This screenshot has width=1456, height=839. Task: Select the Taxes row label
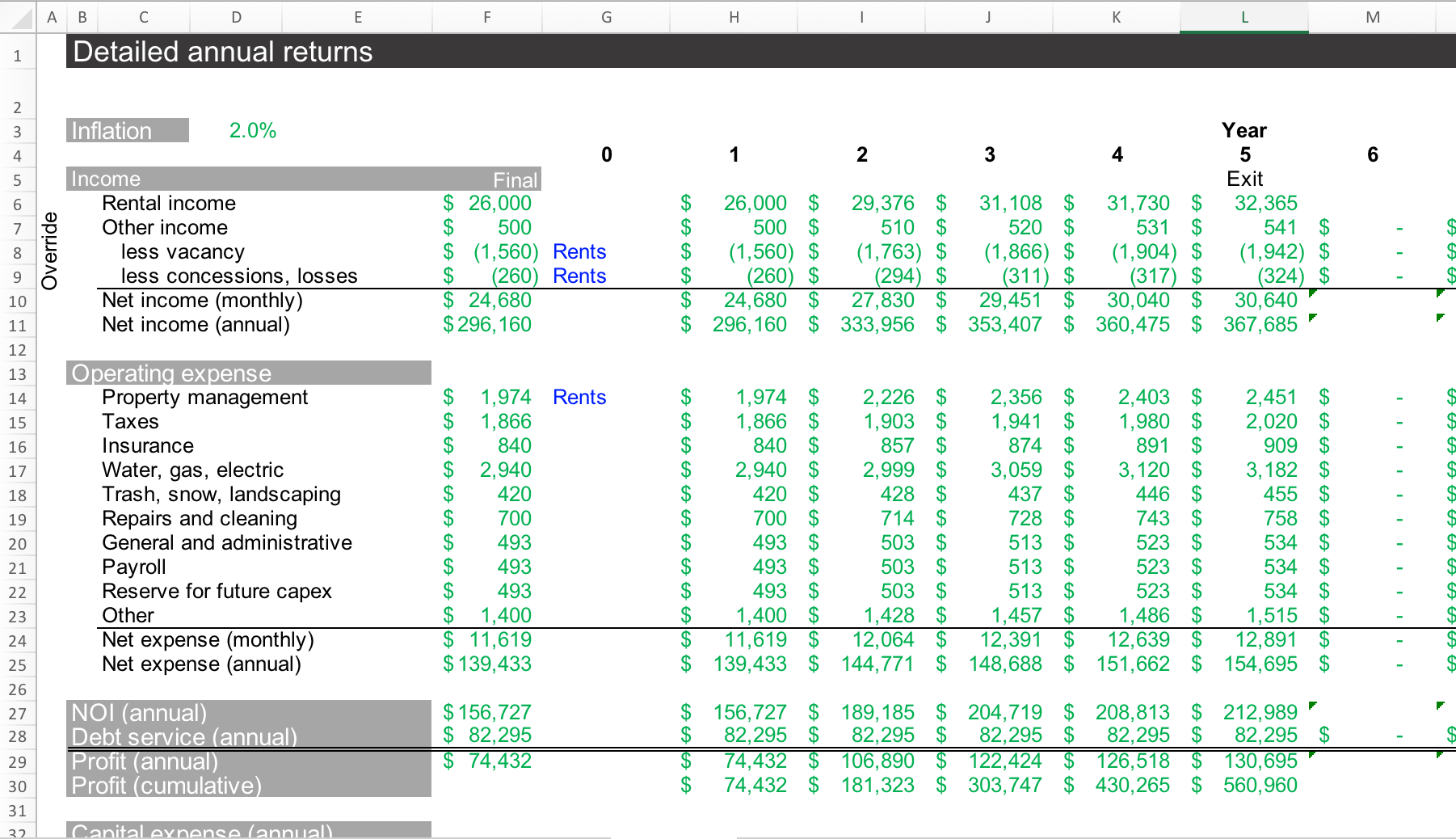click(x=130, y=421)
